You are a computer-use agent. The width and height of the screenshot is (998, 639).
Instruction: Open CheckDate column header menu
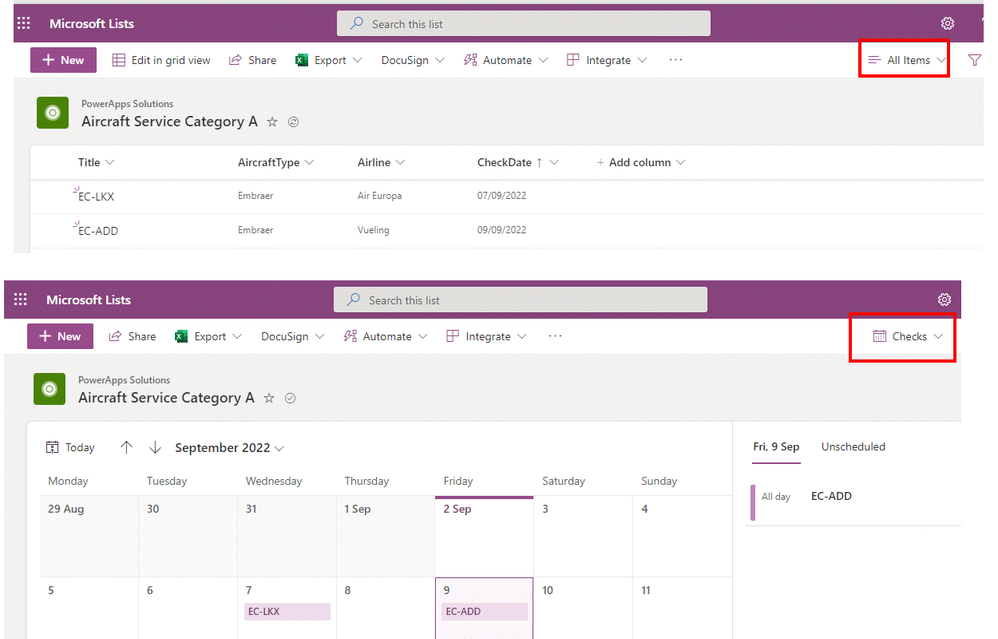tap(517, 162)
